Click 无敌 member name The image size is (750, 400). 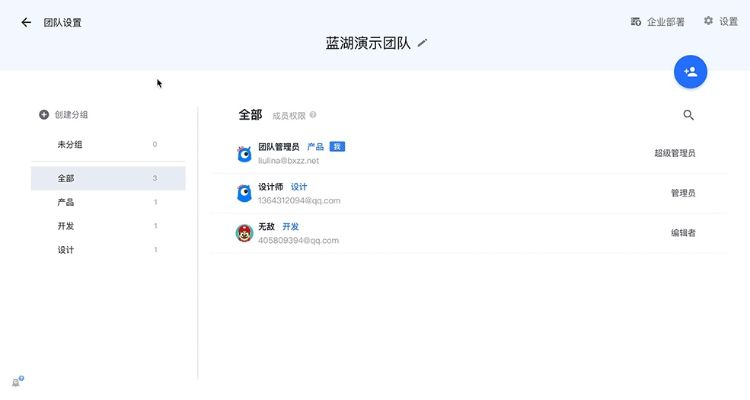(x=266, y=227)
